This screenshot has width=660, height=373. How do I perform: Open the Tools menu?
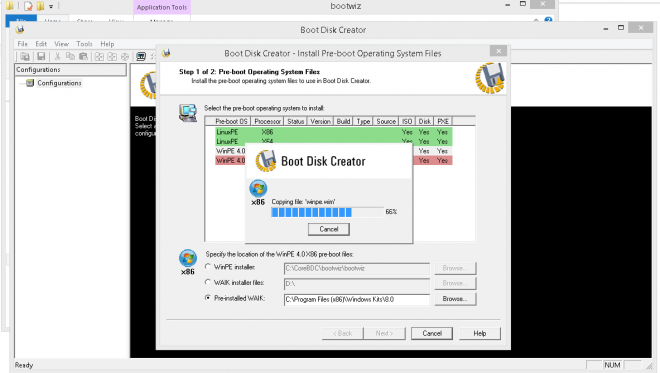coord(84,44)
